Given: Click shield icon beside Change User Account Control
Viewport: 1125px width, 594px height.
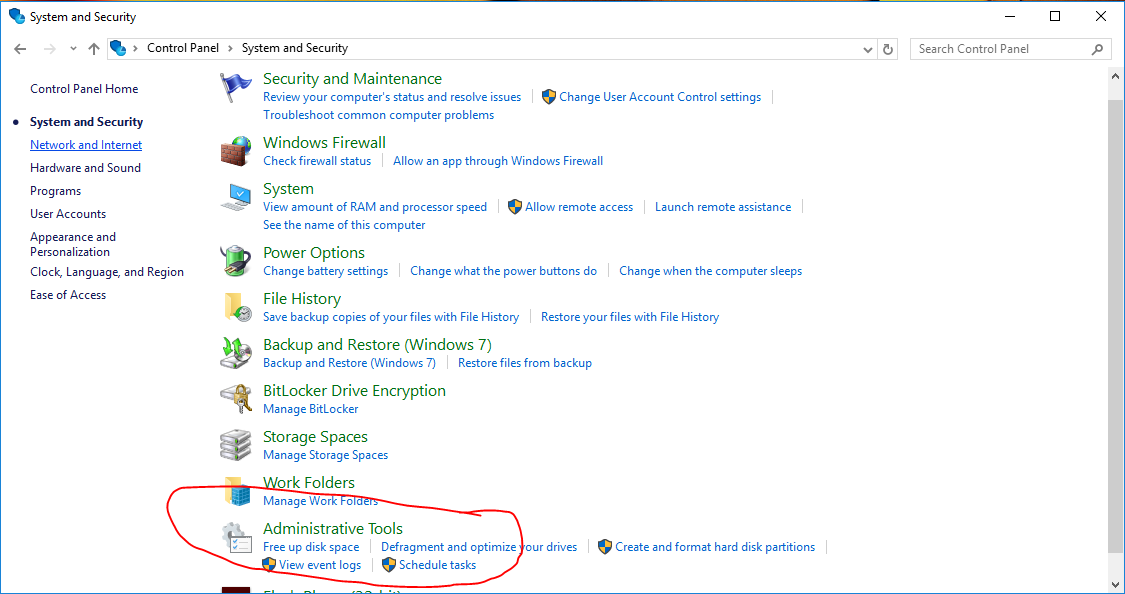Looking at the screenshot, I should 549,97.
